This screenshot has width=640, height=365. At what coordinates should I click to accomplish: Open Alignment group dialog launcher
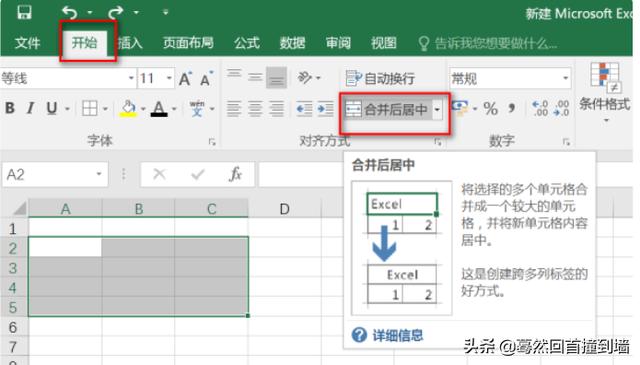tap(438, 142)
